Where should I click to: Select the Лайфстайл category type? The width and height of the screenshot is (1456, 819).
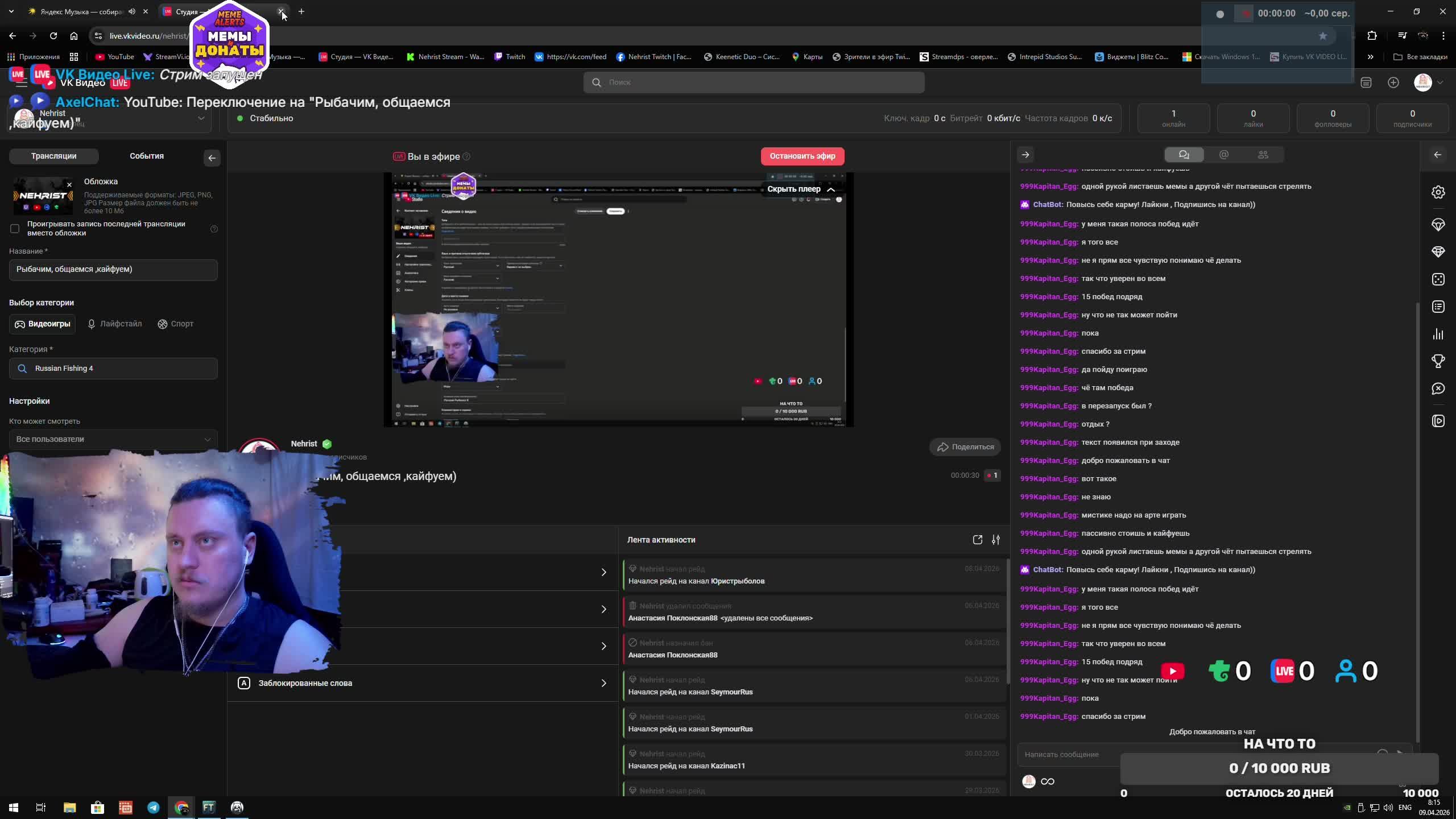point(114,324)
